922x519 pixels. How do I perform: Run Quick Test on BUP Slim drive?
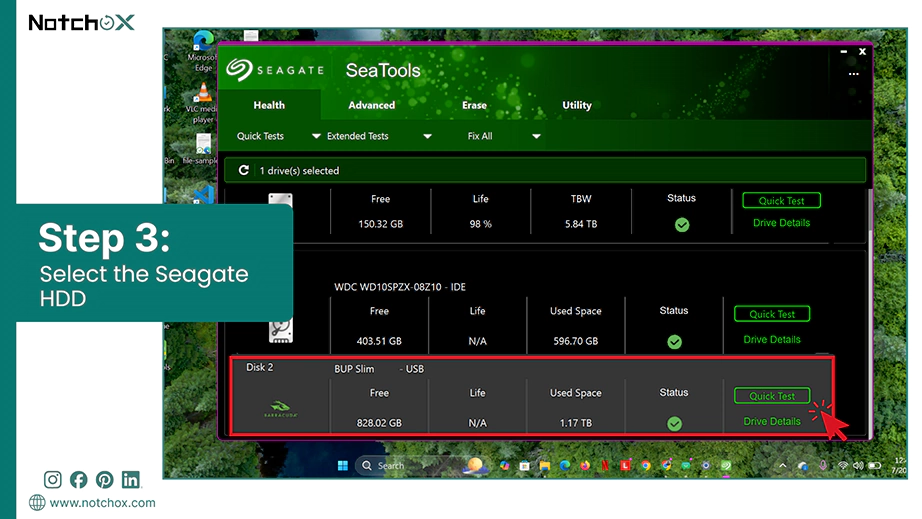pos(772,396)
